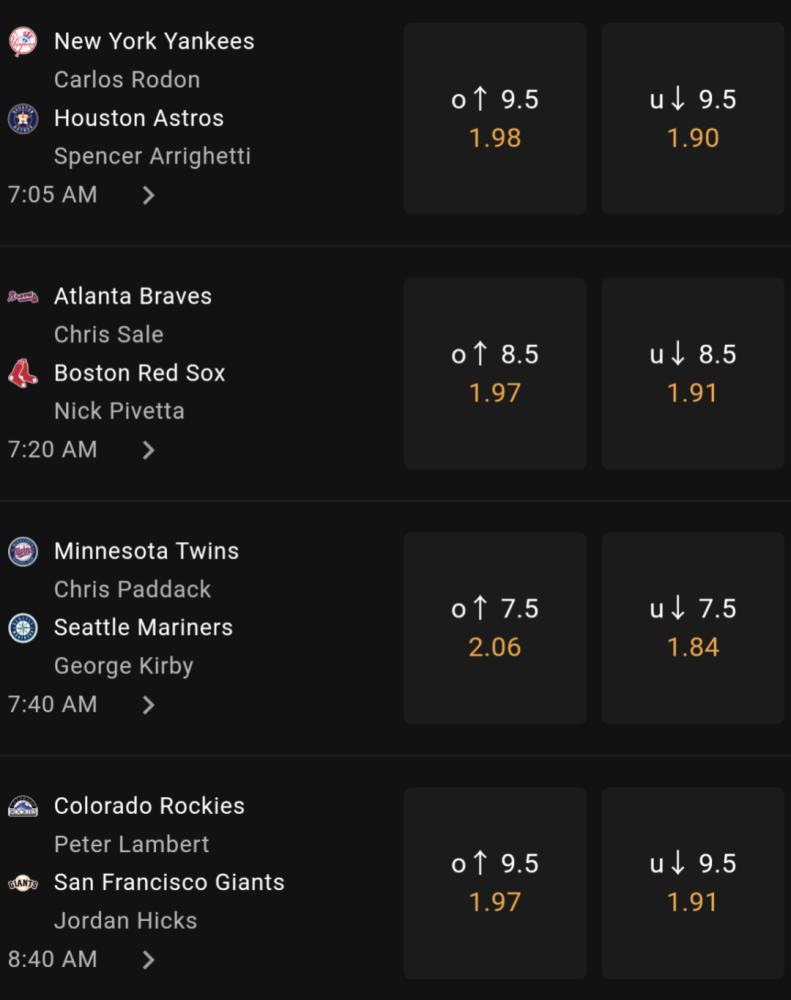Click the Minnesota Twins team logo
Viewport: 791px width, 1000px height.
(22, 551)
